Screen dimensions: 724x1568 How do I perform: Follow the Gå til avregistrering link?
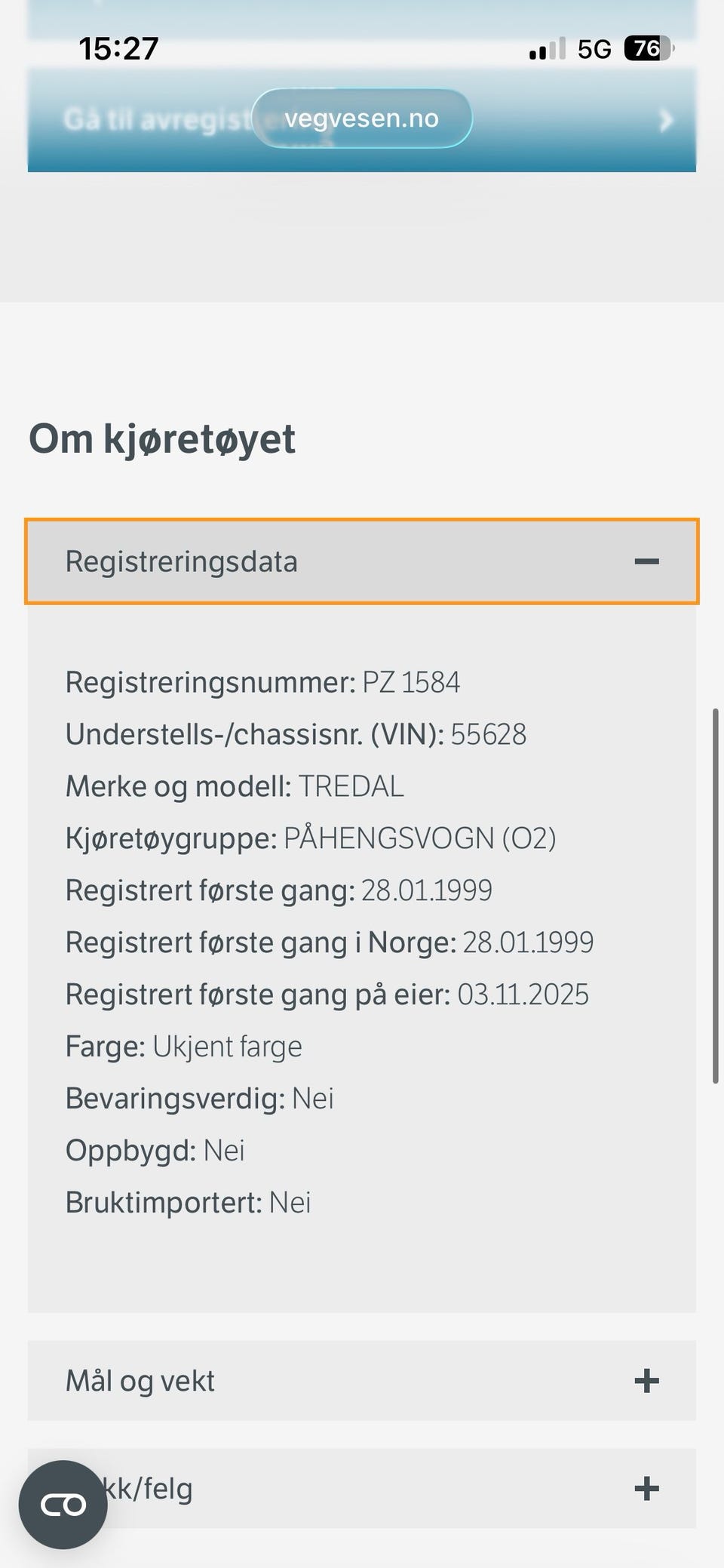pos(151,121)
